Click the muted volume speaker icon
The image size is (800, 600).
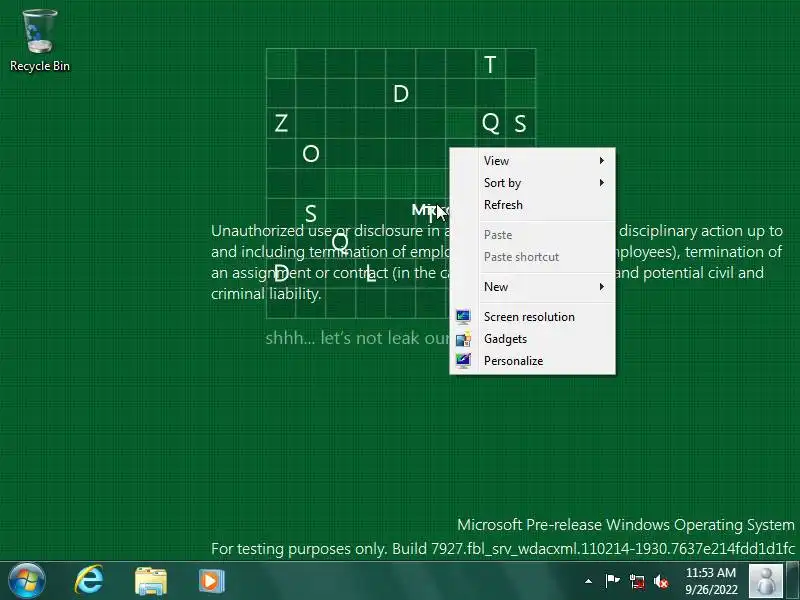(661, 581)
